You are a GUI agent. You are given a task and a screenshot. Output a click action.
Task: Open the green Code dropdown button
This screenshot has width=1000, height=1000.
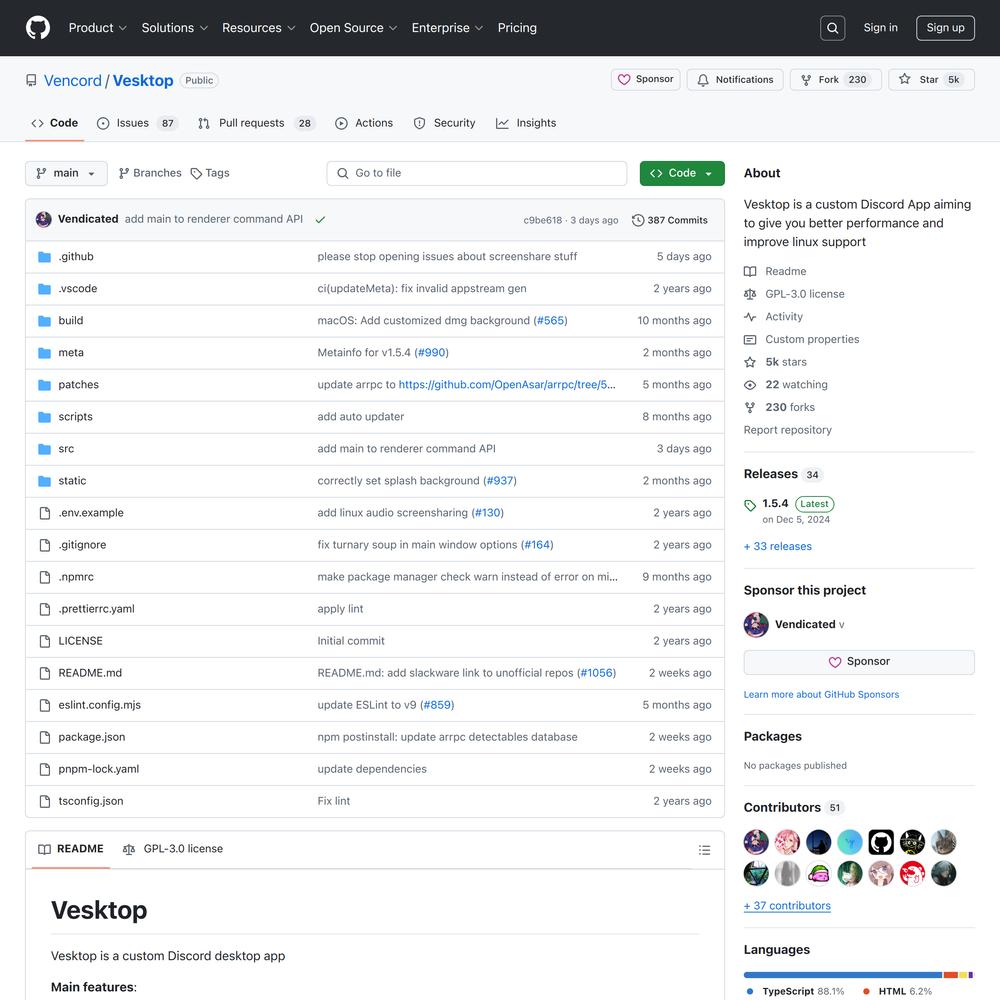pos(682,173)
